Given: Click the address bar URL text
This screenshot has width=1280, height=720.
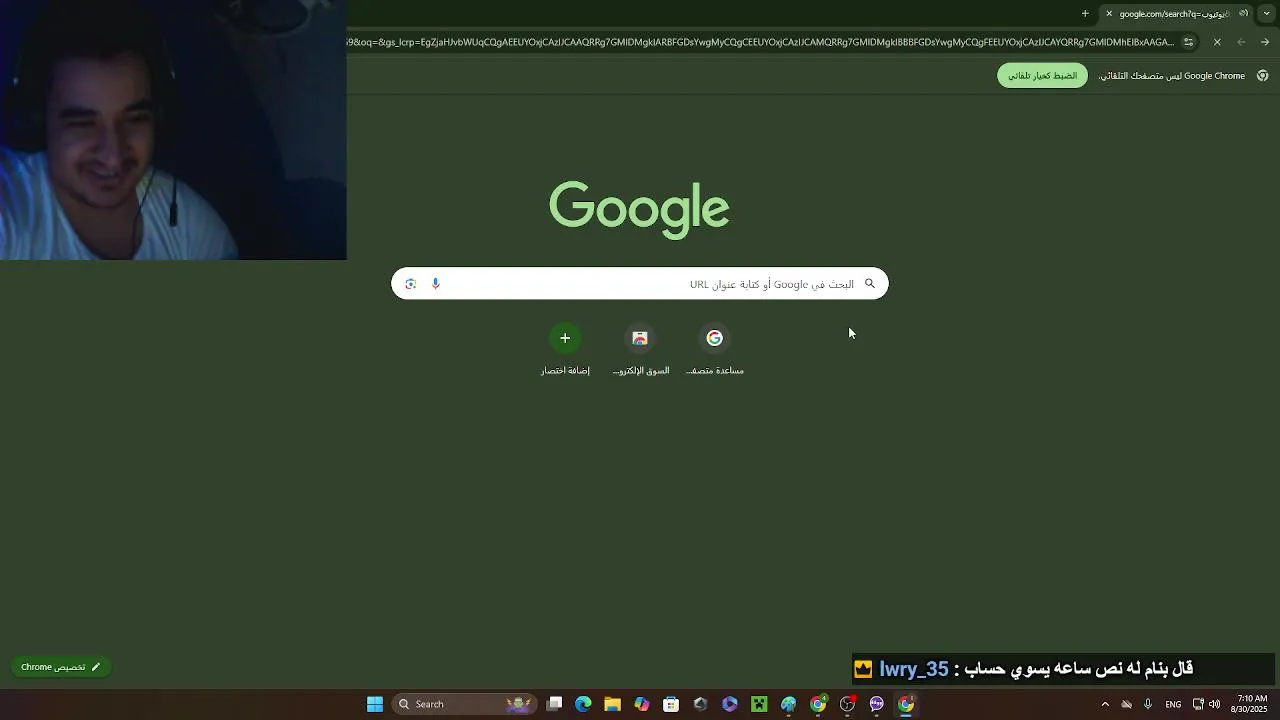Looking at the screenshot, I should click(760, 42).
